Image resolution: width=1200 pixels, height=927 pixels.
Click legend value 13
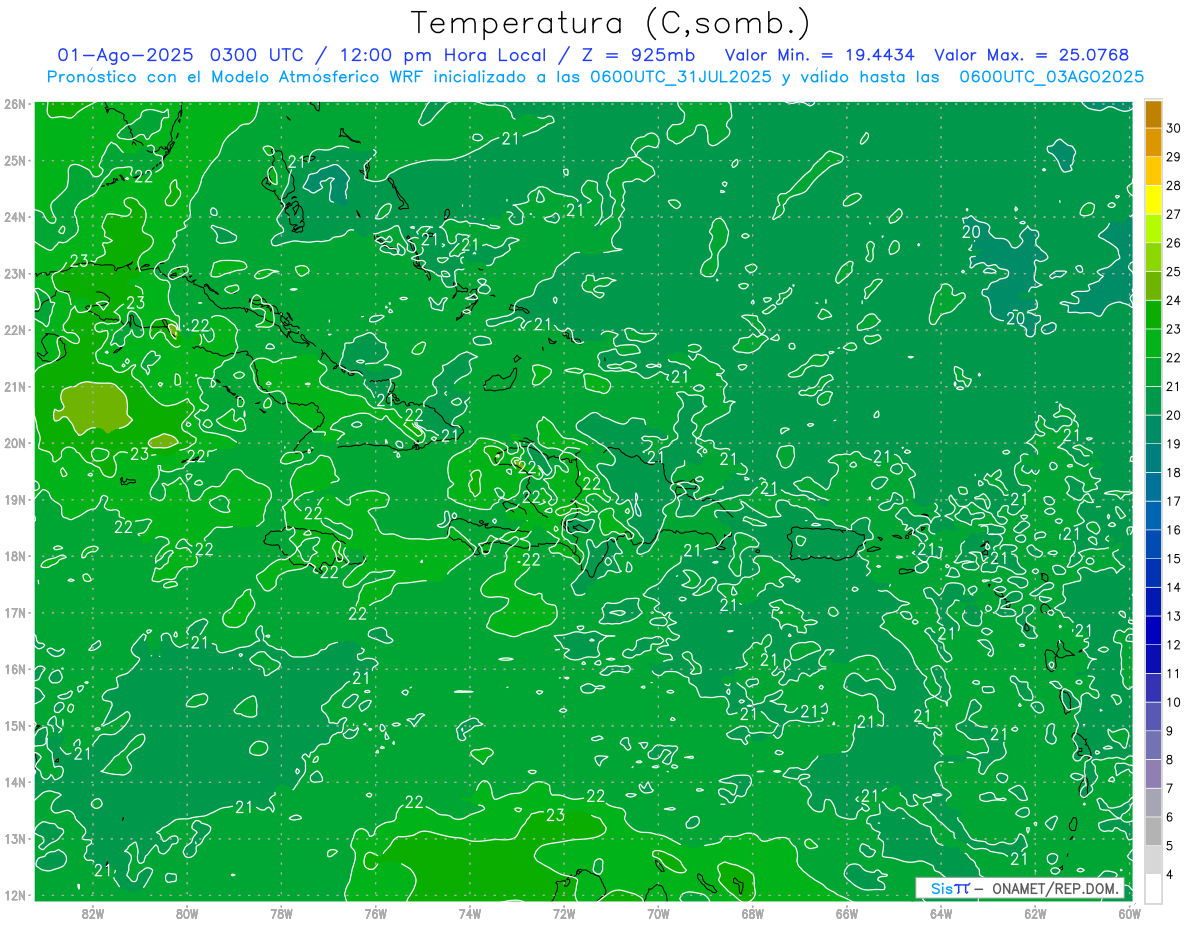[x=1173, y=616]
